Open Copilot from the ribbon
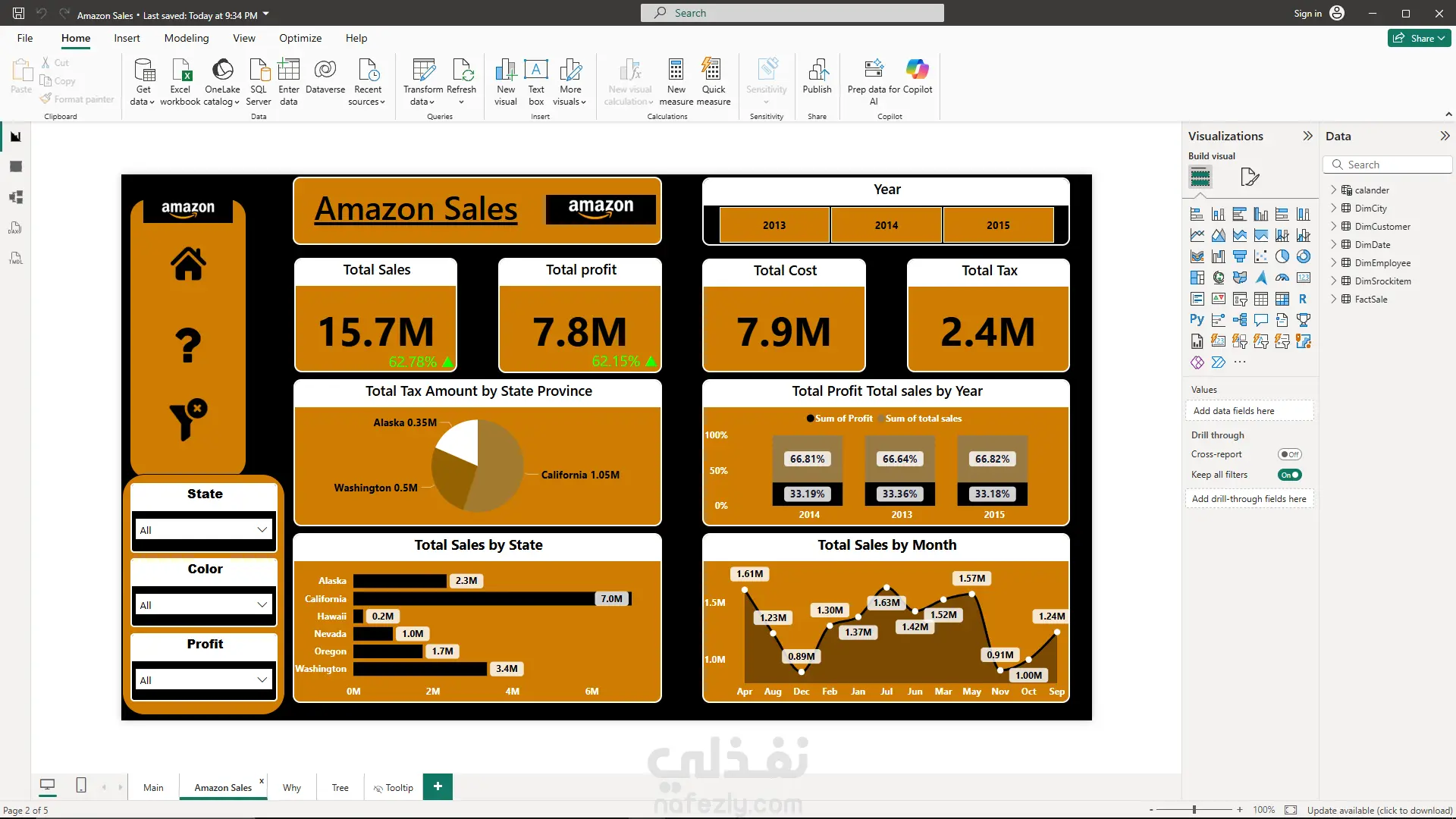The height and width of the screenshot is (819, 1456). click(x=918, y=76)
